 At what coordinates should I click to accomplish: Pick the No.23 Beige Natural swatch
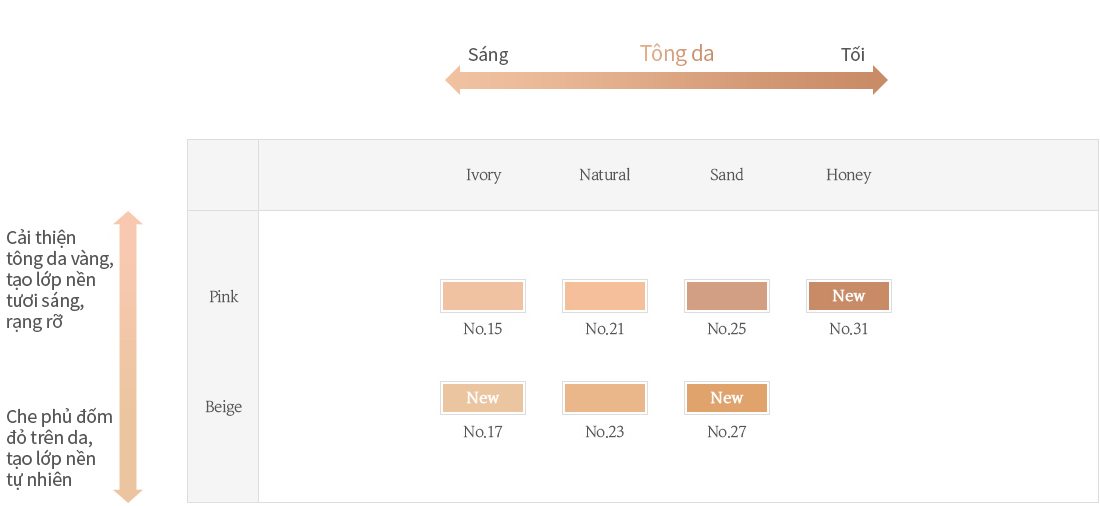pyautogui.click(x=605, y=398)
